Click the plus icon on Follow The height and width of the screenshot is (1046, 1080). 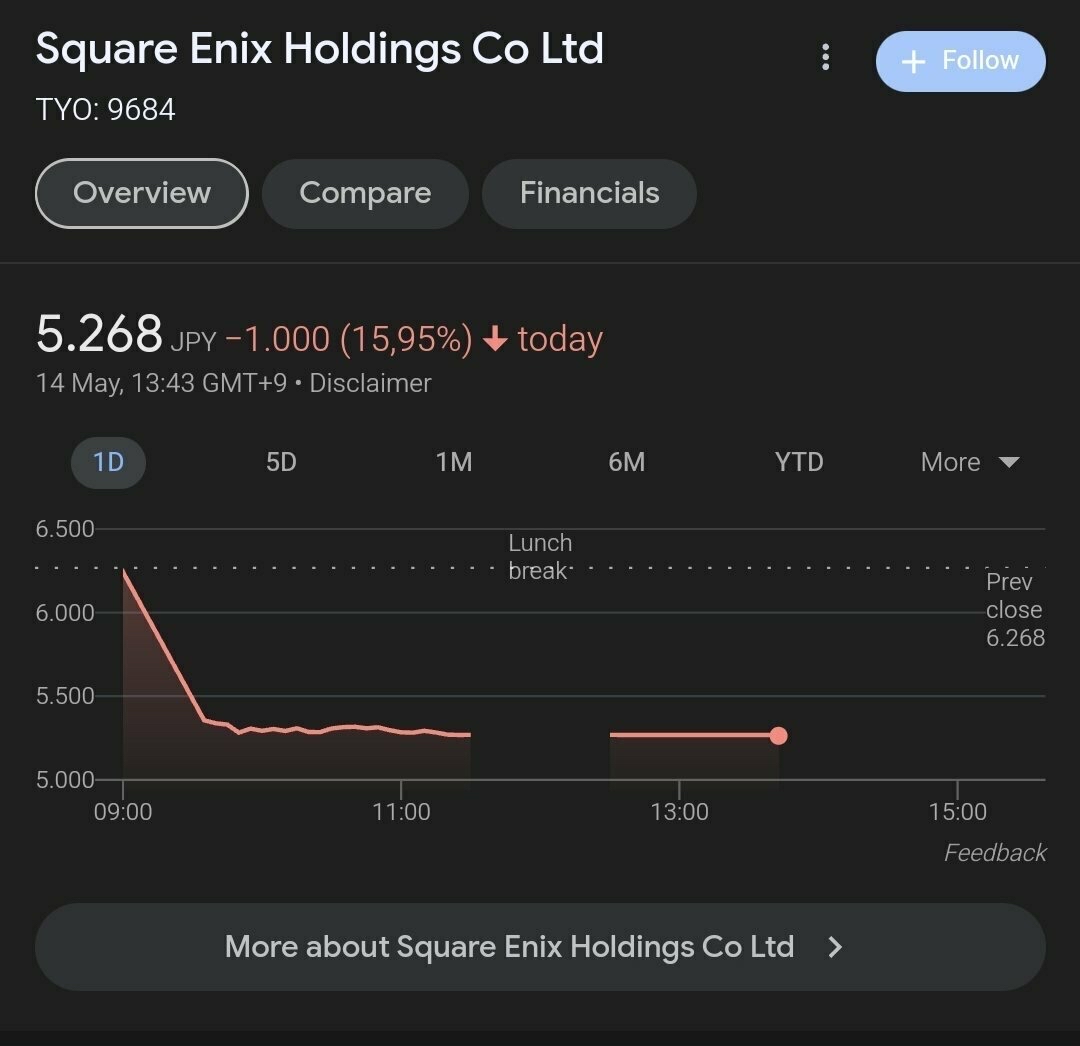[913, 62]
